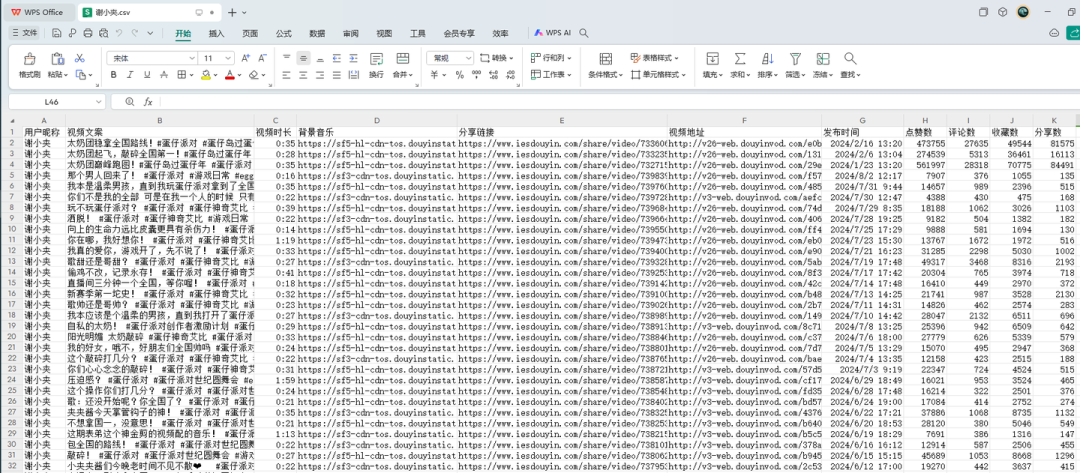
Task: Switch to the 插入 ribbon tab
Action: 216,34
